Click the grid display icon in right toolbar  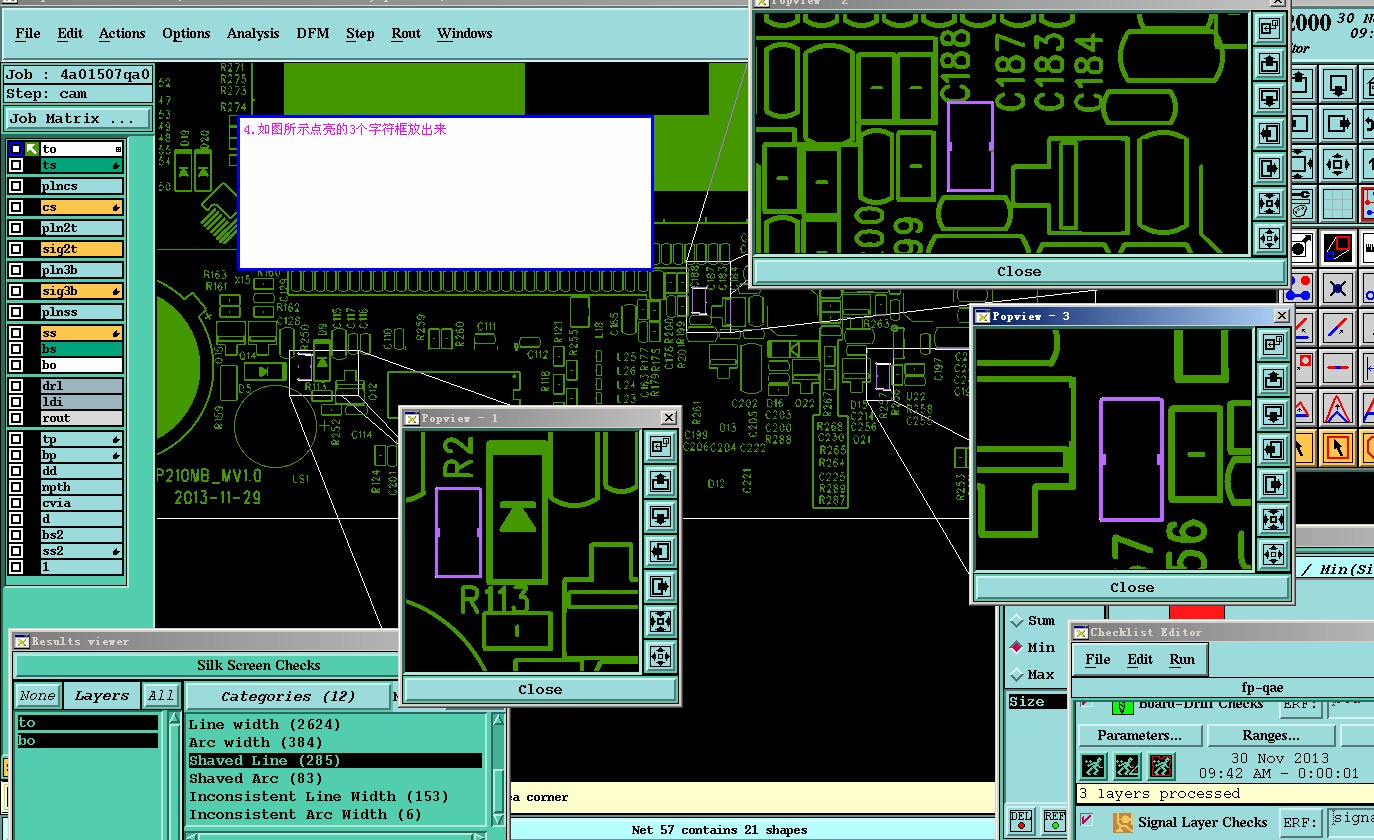pos(1338,205)
